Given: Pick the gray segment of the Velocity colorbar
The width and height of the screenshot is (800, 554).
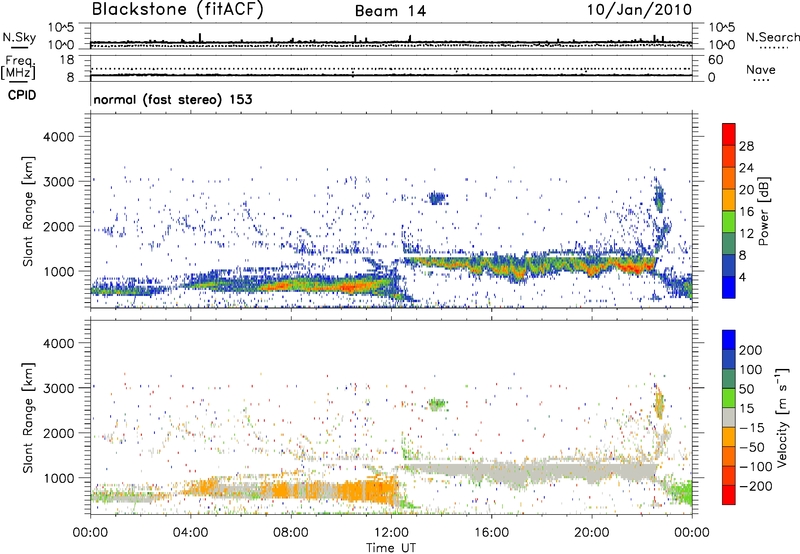Looking at the screenshot, I should [729, 418].
